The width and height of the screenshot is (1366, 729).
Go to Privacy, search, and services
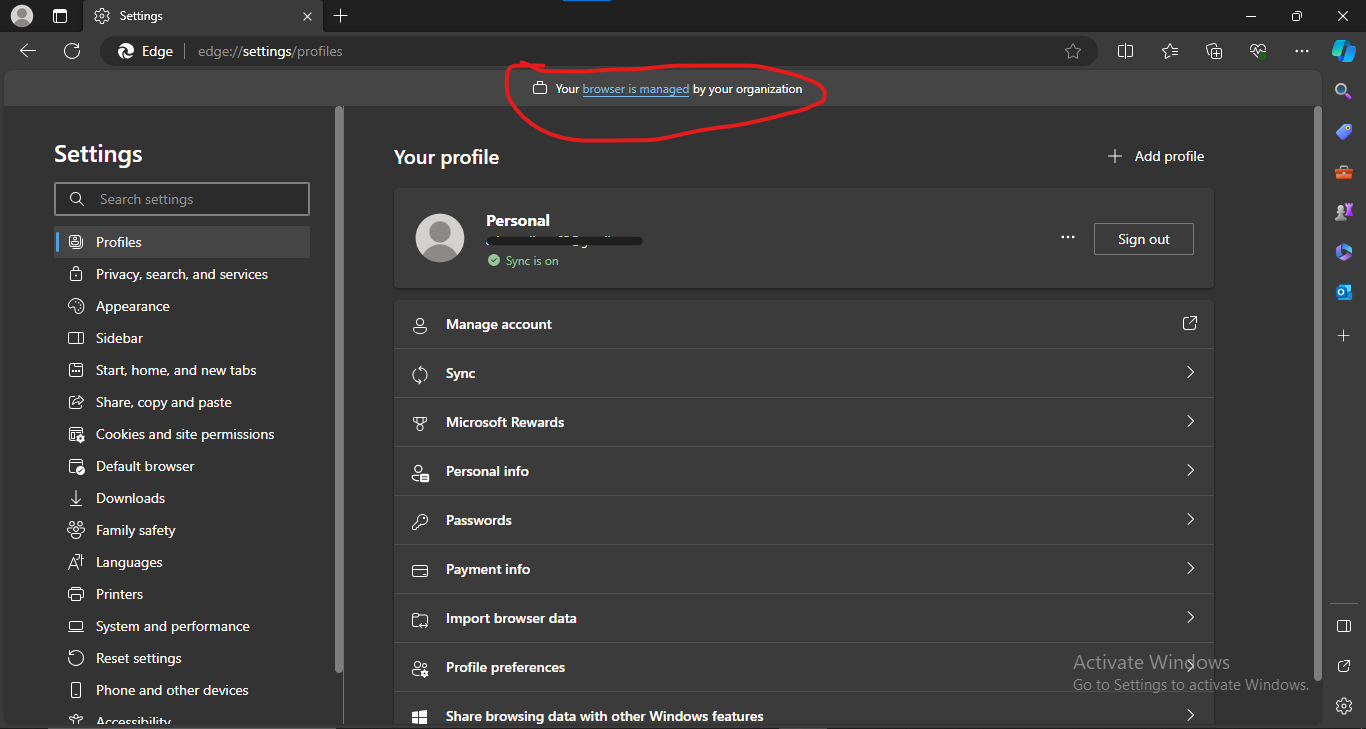(x=182, y=274)
